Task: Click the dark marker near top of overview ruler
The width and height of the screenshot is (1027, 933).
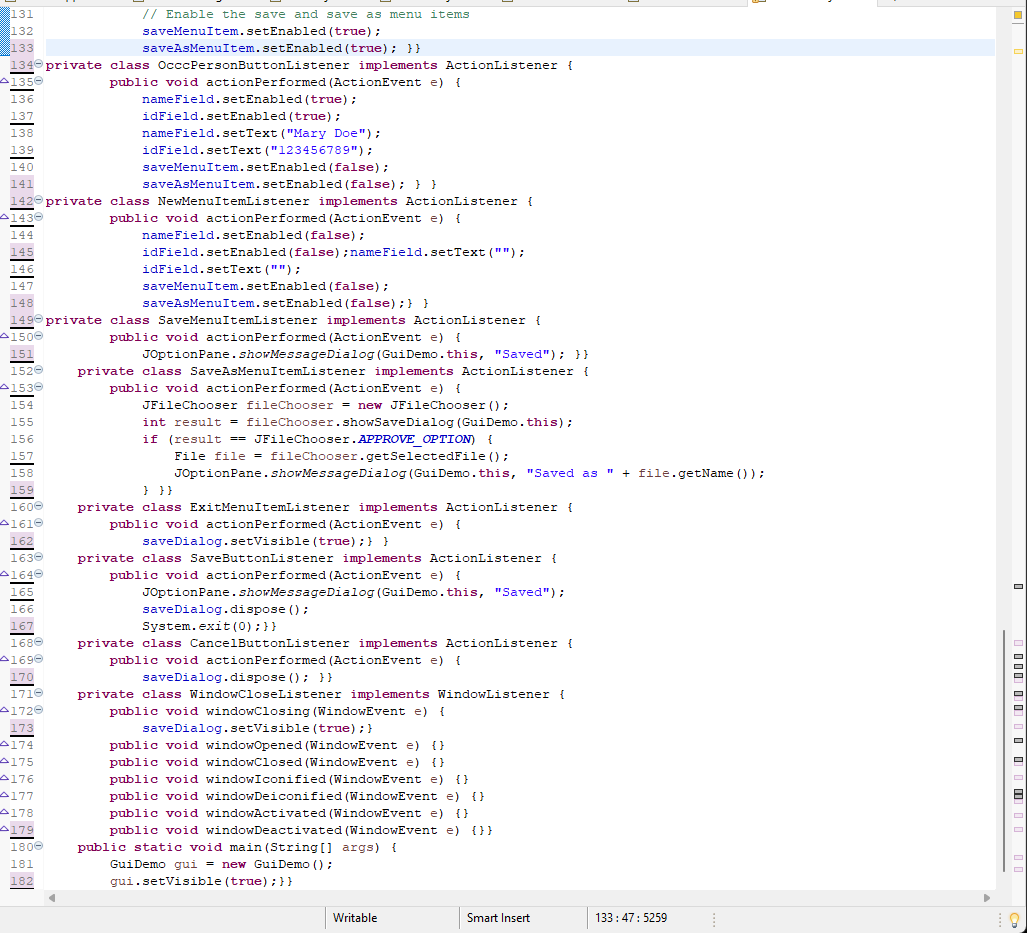Action: tap(1016, 22)
